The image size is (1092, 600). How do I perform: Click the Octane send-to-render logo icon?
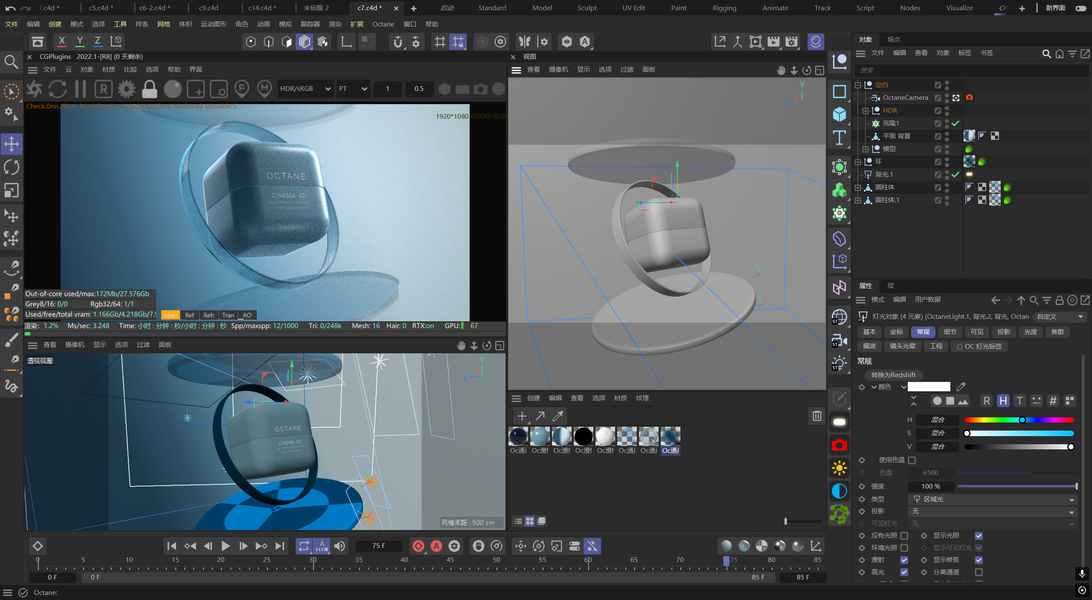tap(35, 89)
